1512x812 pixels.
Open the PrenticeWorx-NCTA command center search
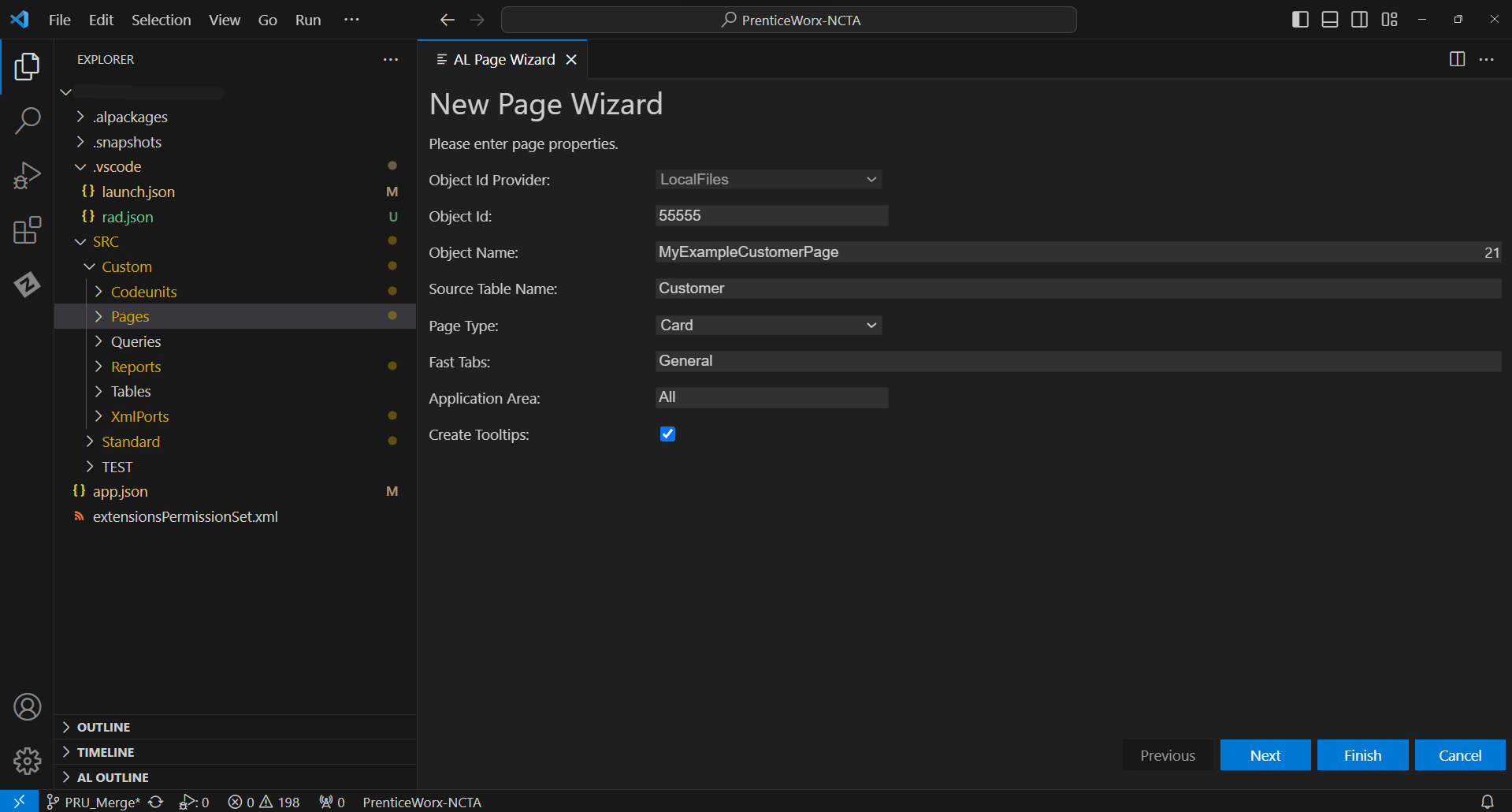(789, 20)
